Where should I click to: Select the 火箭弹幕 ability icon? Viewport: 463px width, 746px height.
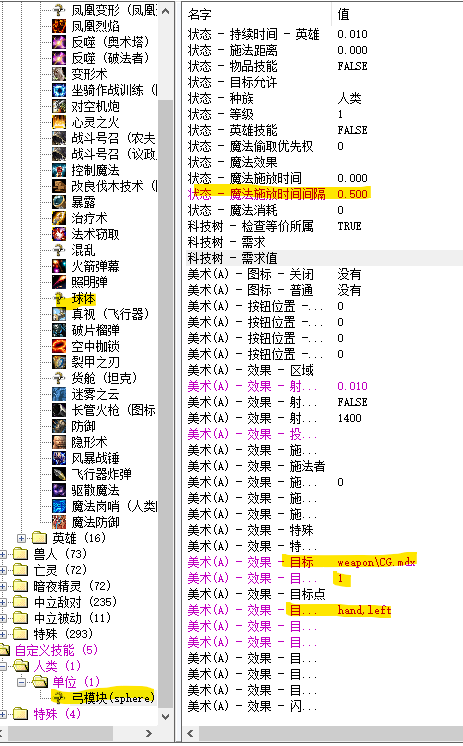coord(59,266)
